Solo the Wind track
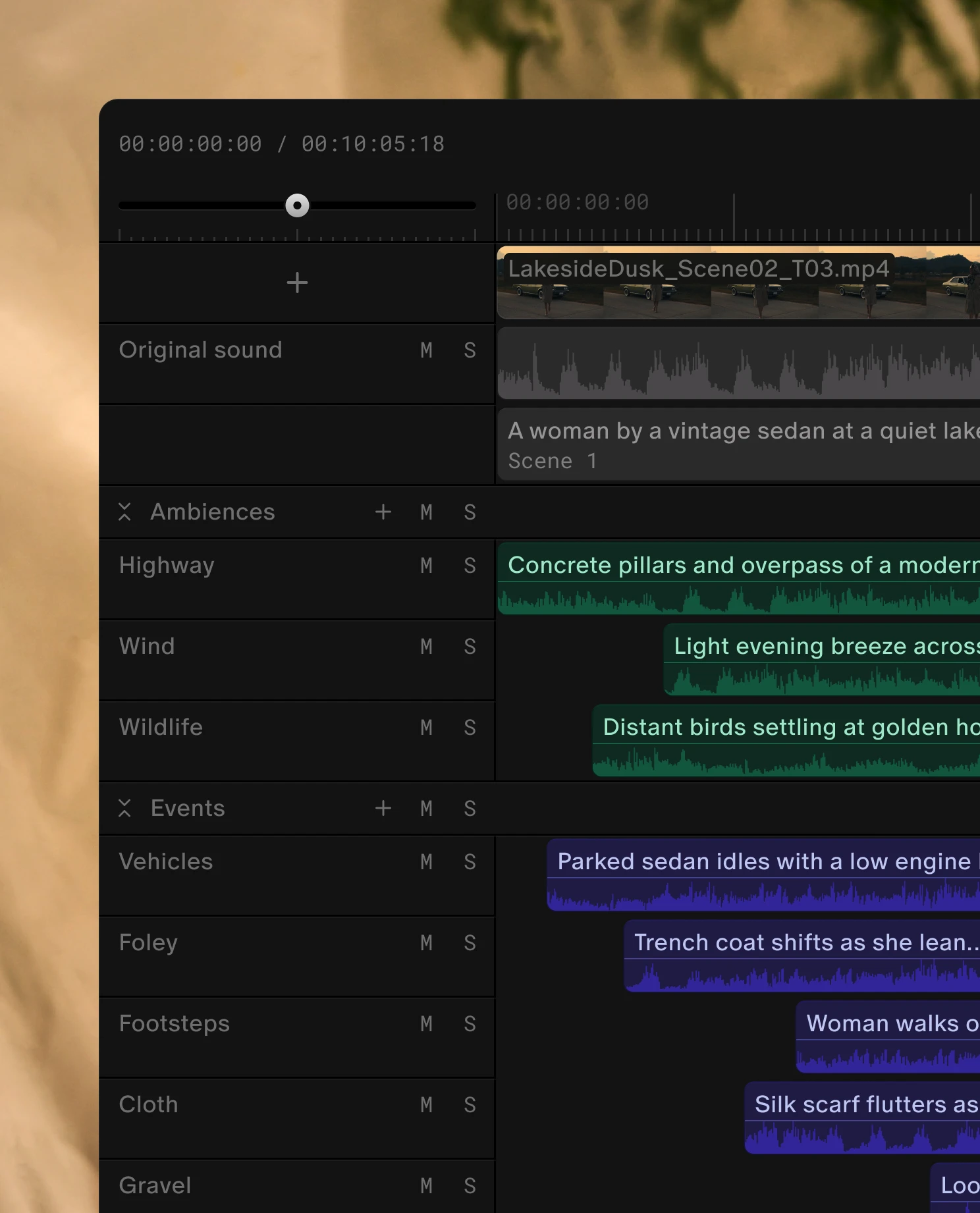Screen dimensions: 980x1213 click(470, 647)
